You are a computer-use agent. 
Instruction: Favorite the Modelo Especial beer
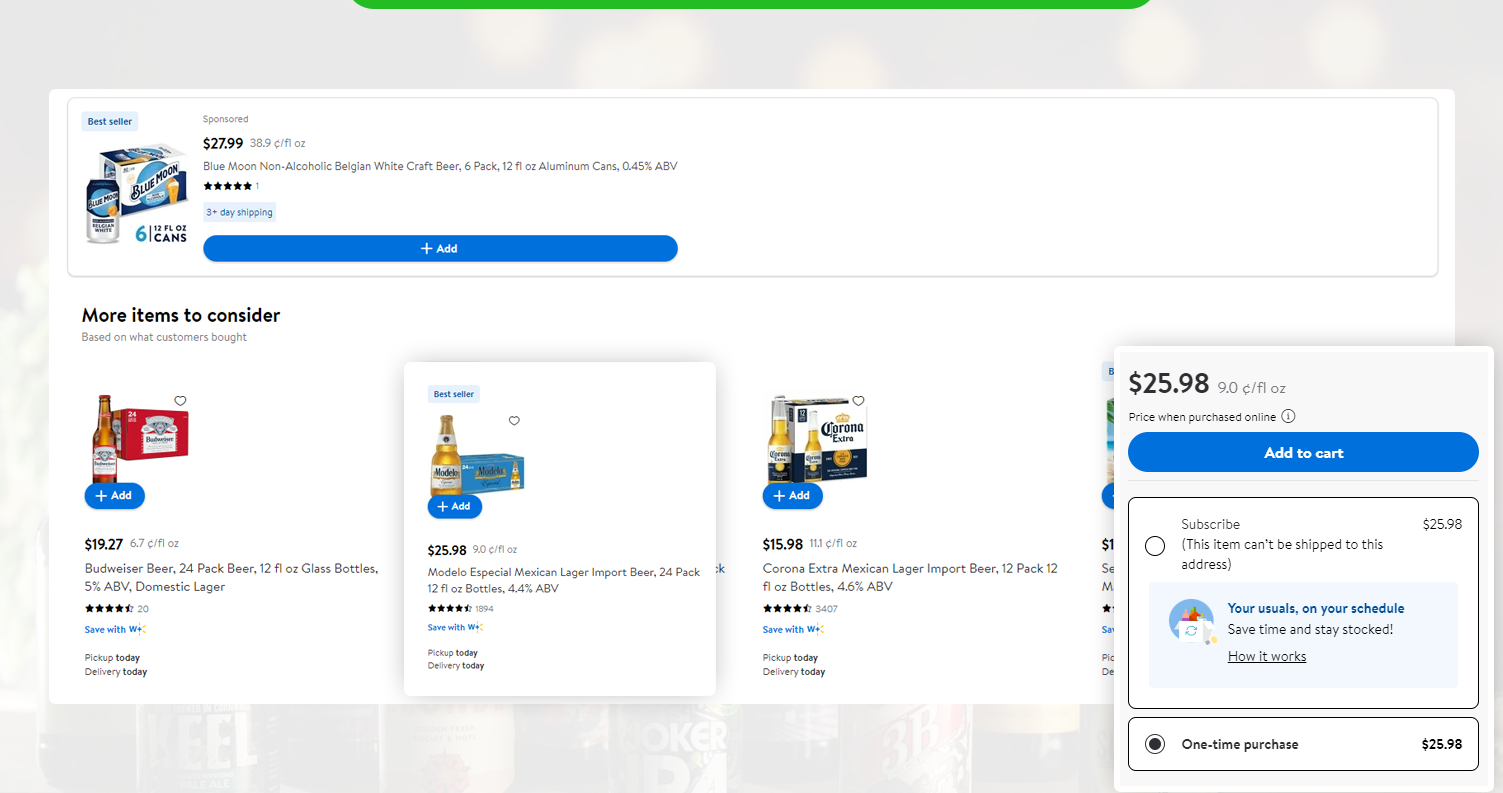tap(514, 421)
